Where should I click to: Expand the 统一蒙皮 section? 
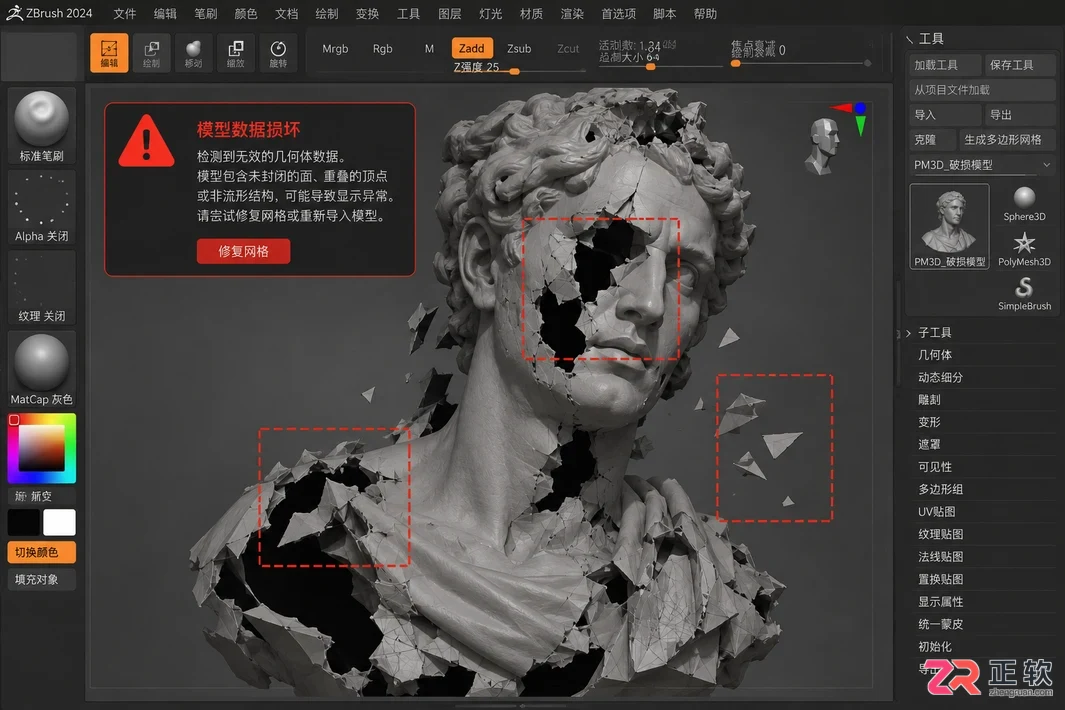point(940,624)
